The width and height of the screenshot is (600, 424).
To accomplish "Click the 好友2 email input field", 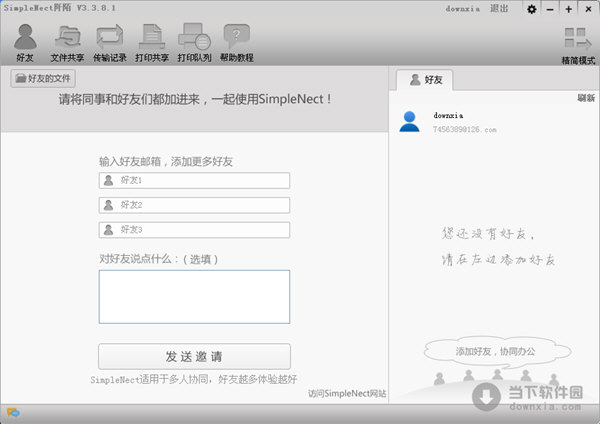I will point(194,205).
